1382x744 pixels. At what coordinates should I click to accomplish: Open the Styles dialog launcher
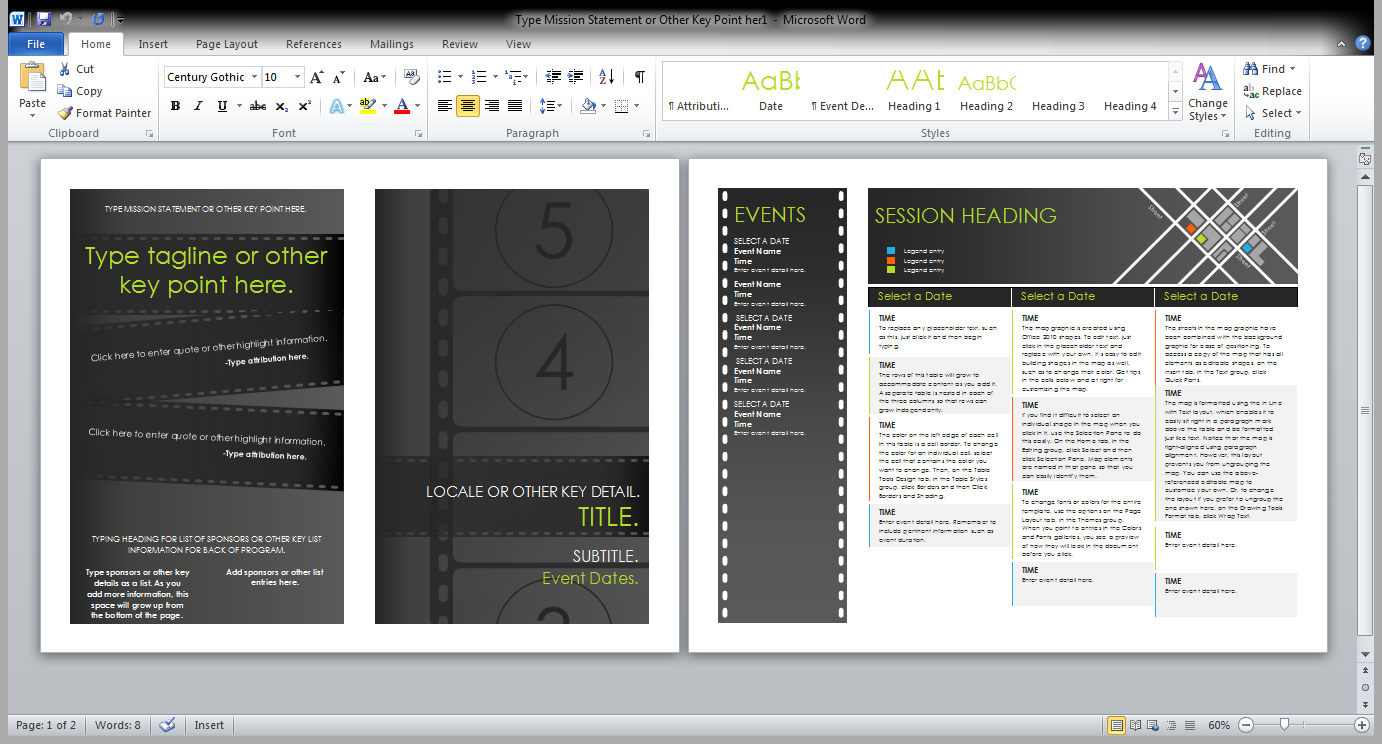tap(1226, 132)
